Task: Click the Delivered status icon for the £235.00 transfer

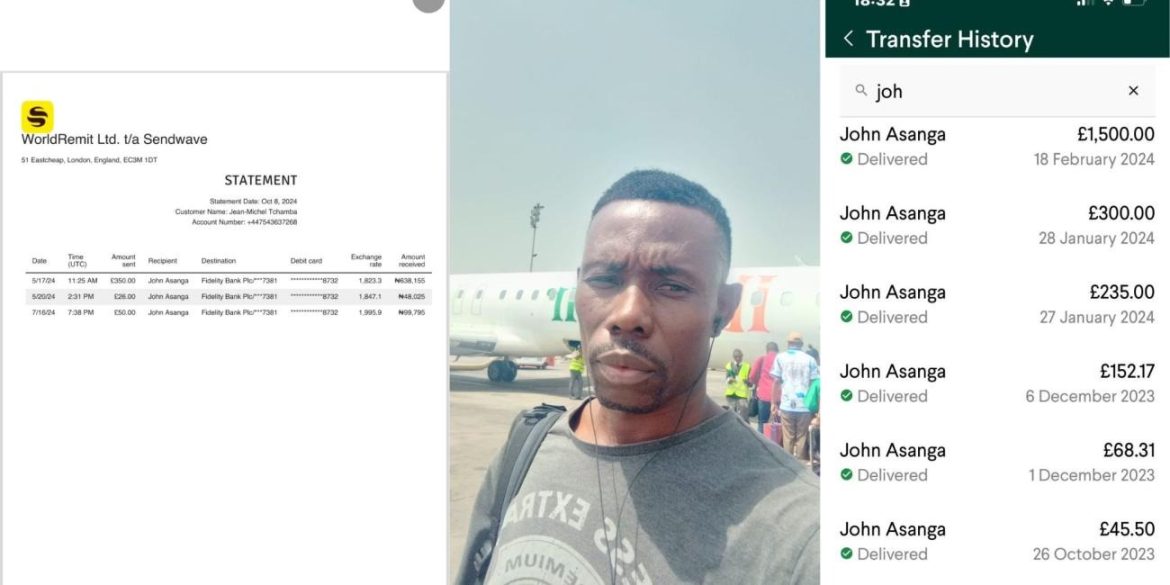Action: point(846,316)
